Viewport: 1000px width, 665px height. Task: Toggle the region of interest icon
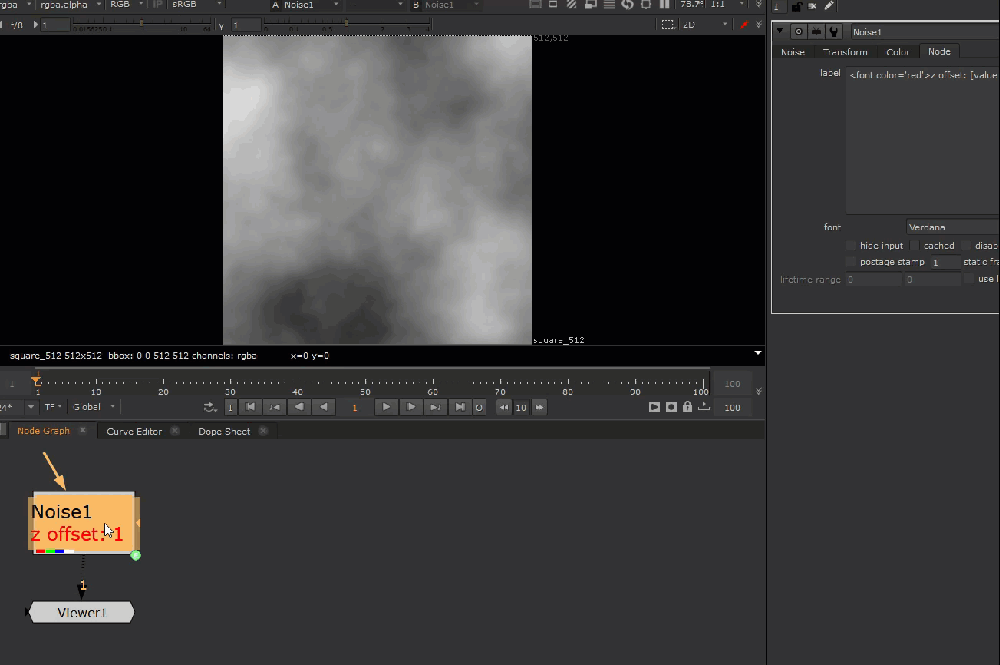tap(668, 24)
